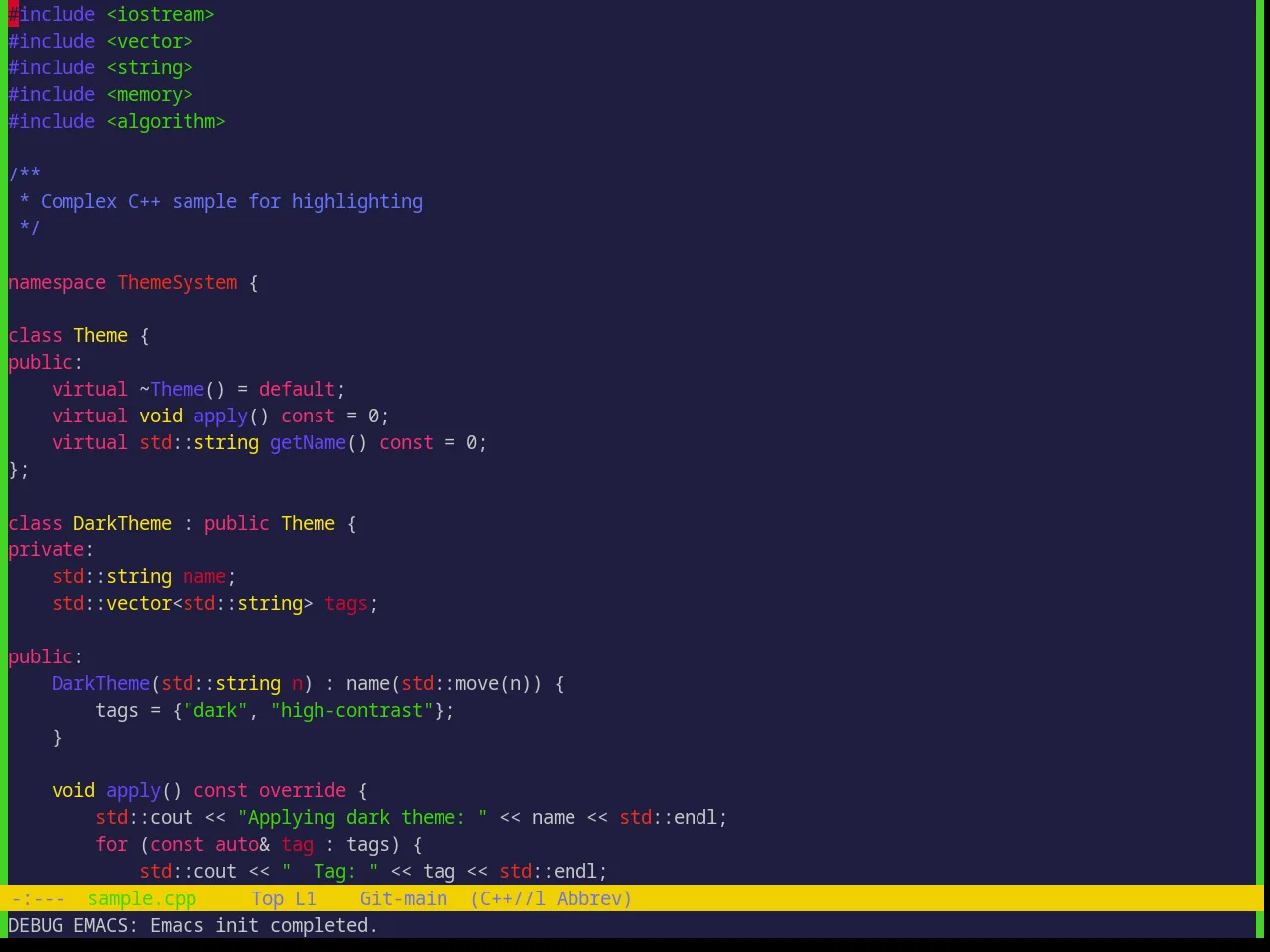
Task: Click on '<memory>' include header
Action: [x=150, y=94]
